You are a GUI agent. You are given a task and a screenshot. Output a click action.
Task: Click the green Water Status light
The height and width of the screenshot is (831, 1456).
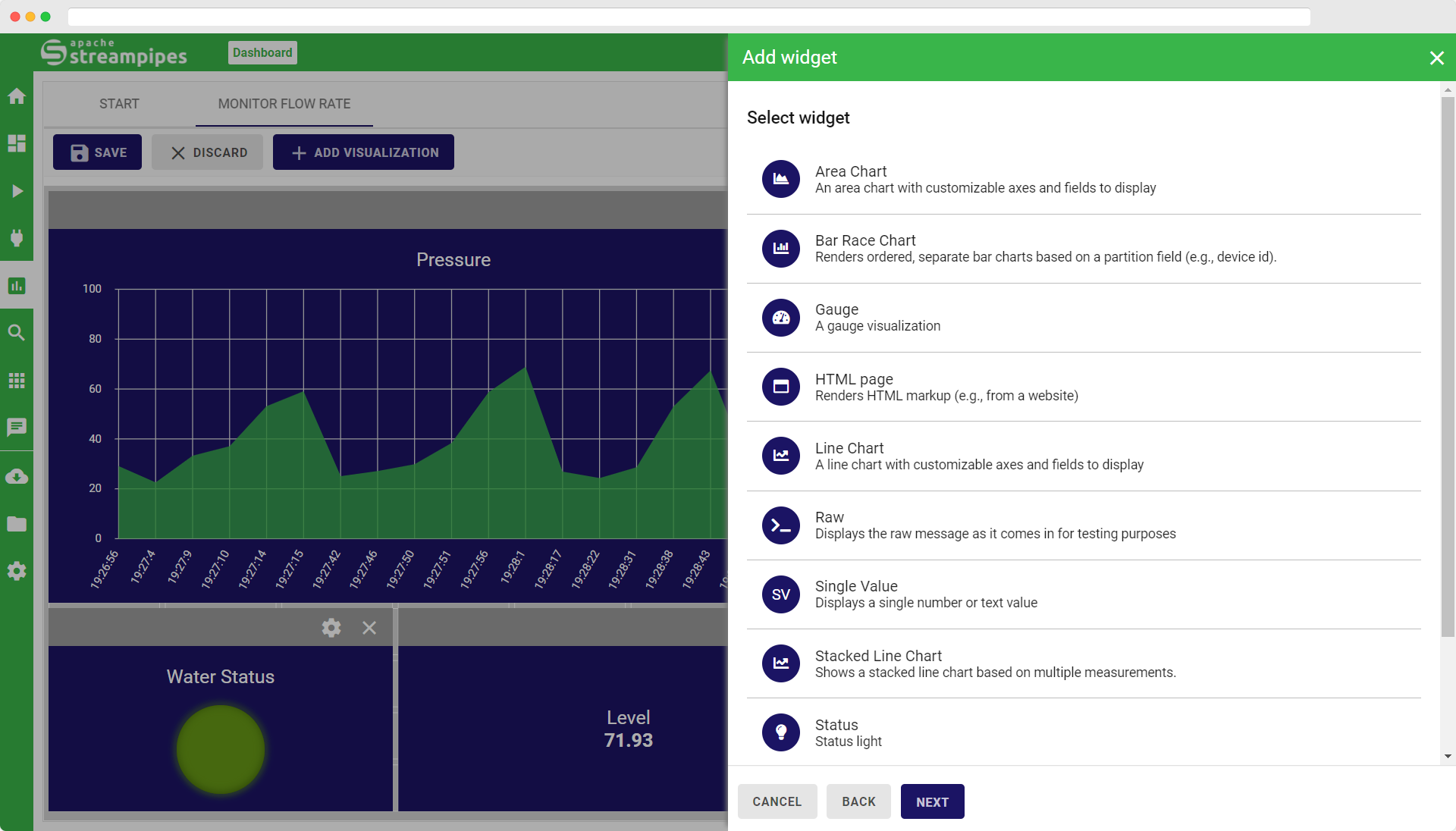pyautogui.click(x=221, y=749)
